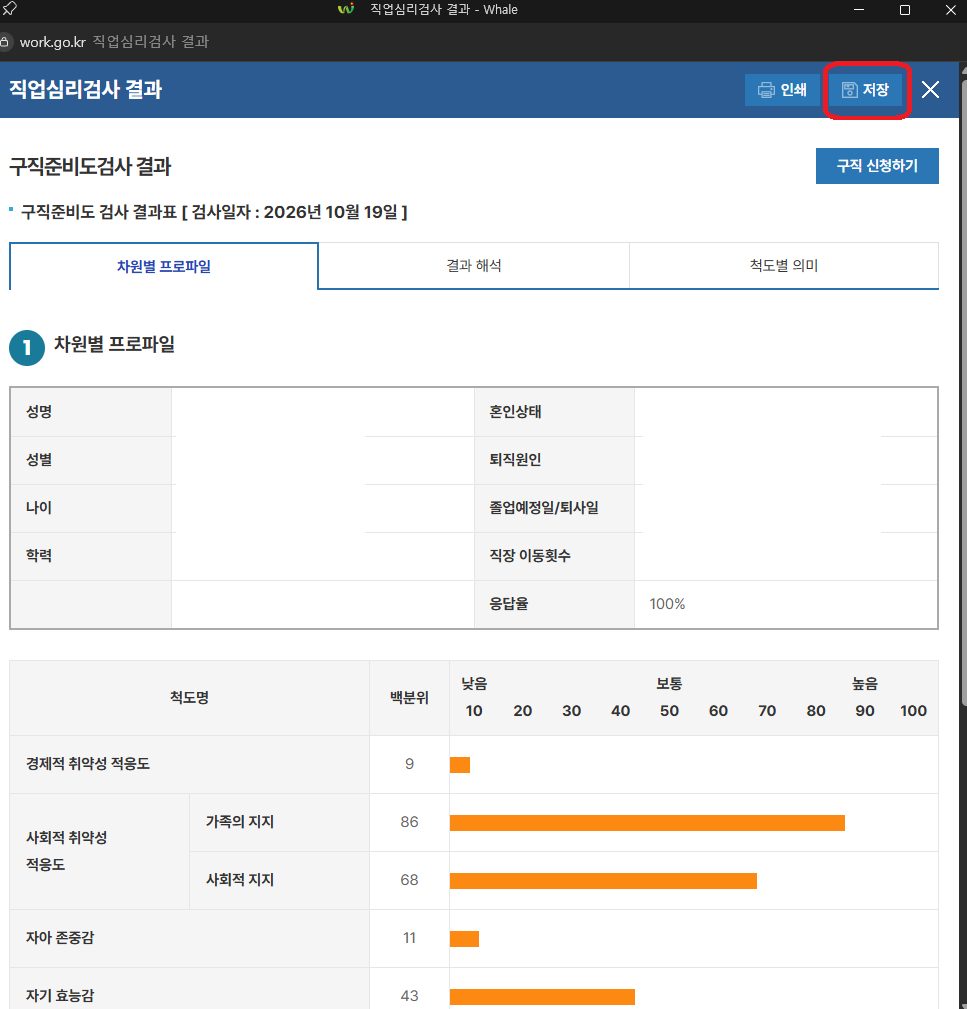Click the 척도명 column header

[x=189, y=698]
